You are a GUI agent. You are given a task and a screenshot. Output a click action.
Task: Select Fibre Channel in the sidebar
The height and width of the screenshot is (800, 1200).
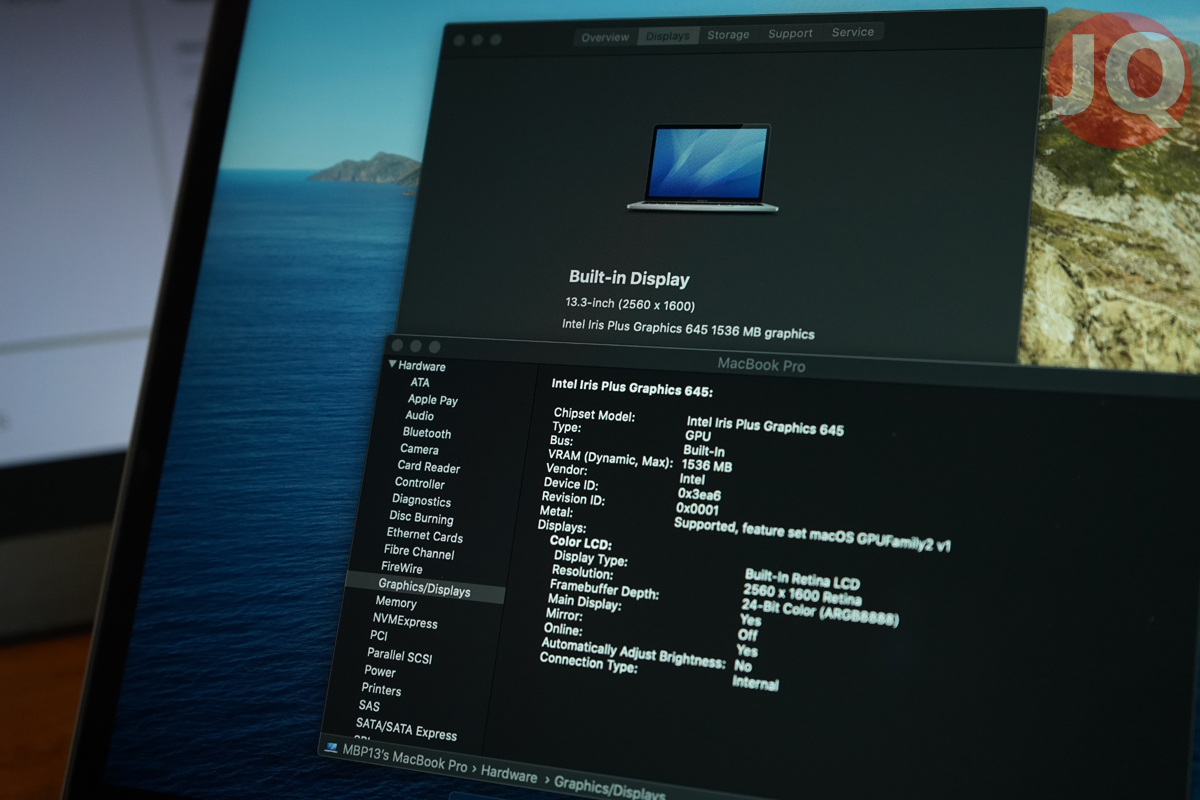(419, 553)
